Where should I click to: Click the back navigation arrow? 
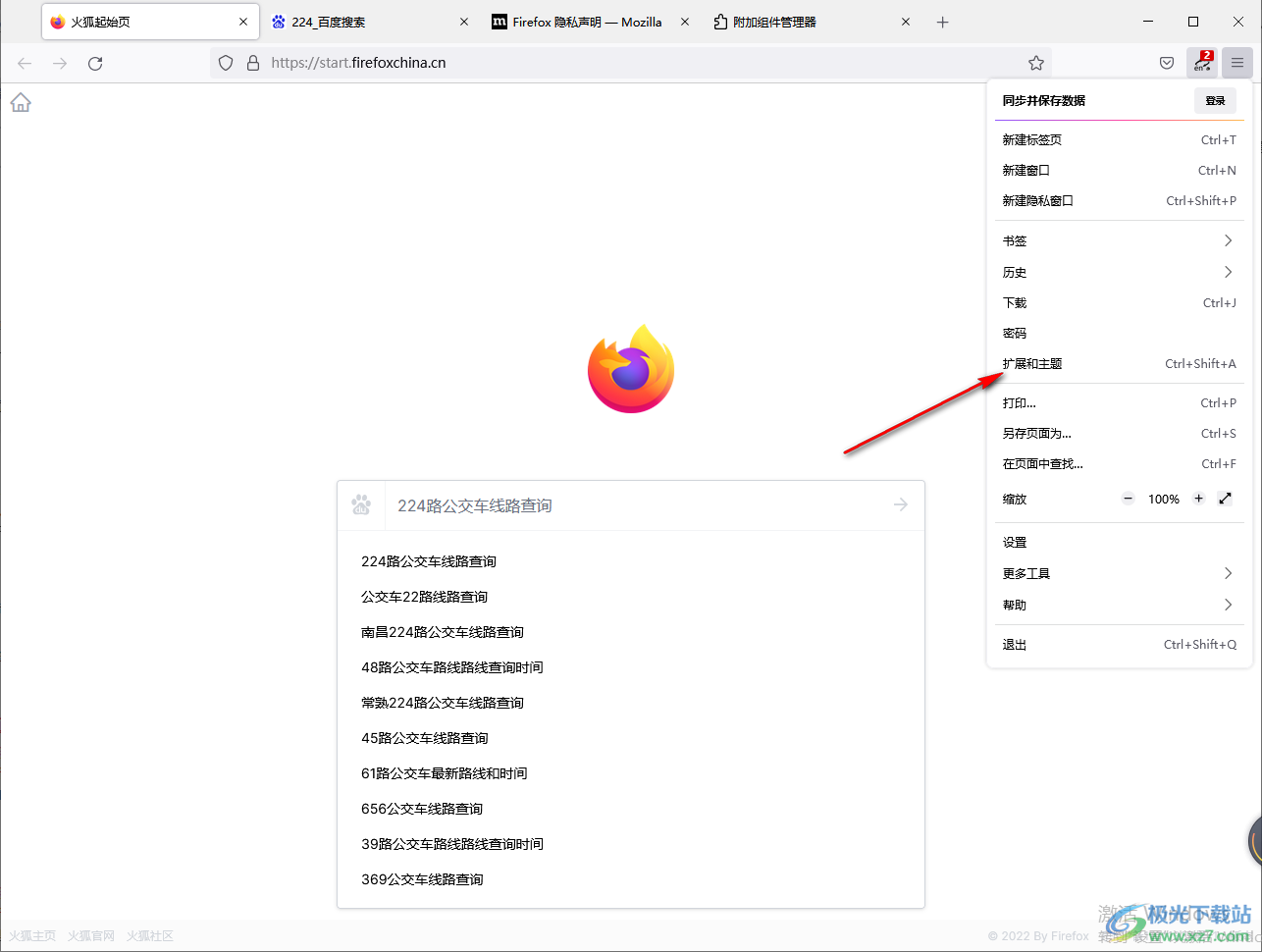coord(25,63)
